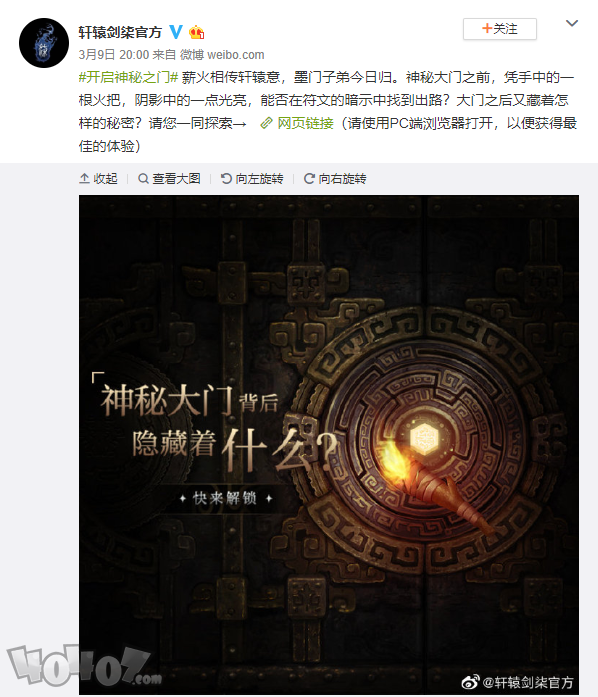This screenshot has width=598, height=697.
Task: View large image via 查看大图
Action: (169, 179)
